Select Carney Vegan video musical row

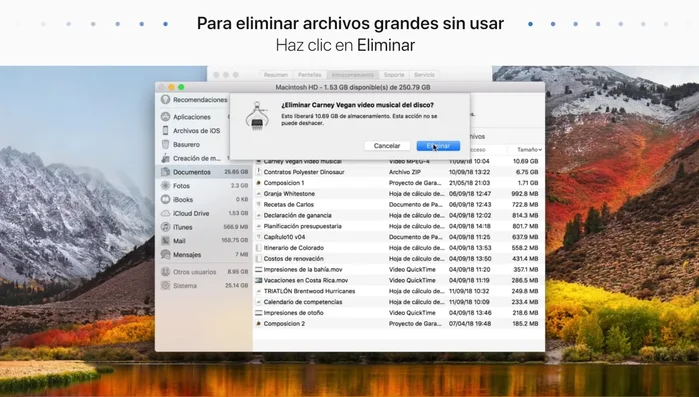coord(399,161)
